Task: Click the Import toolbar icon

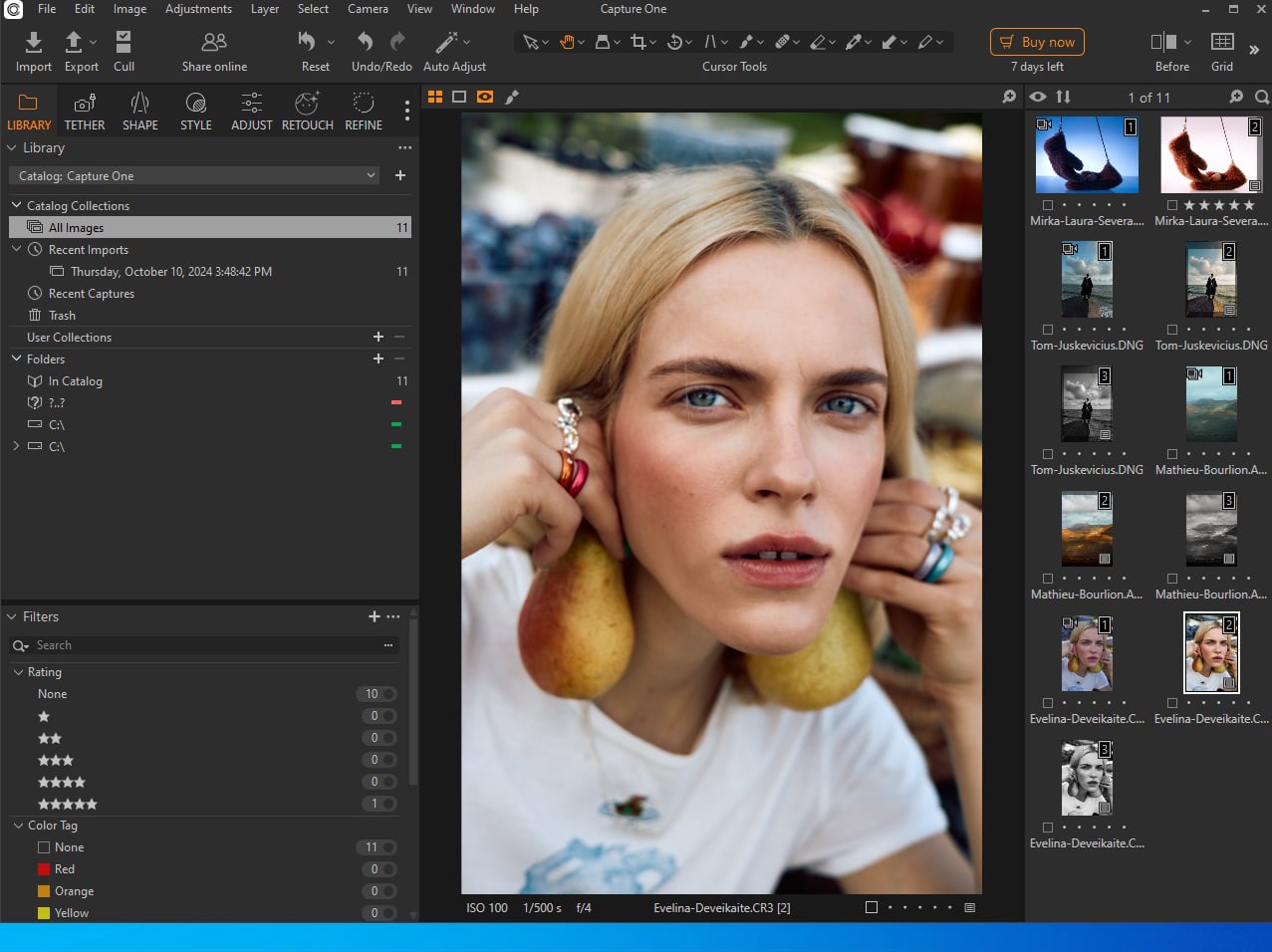Action: pyautogui.click(x=33, y=42)
